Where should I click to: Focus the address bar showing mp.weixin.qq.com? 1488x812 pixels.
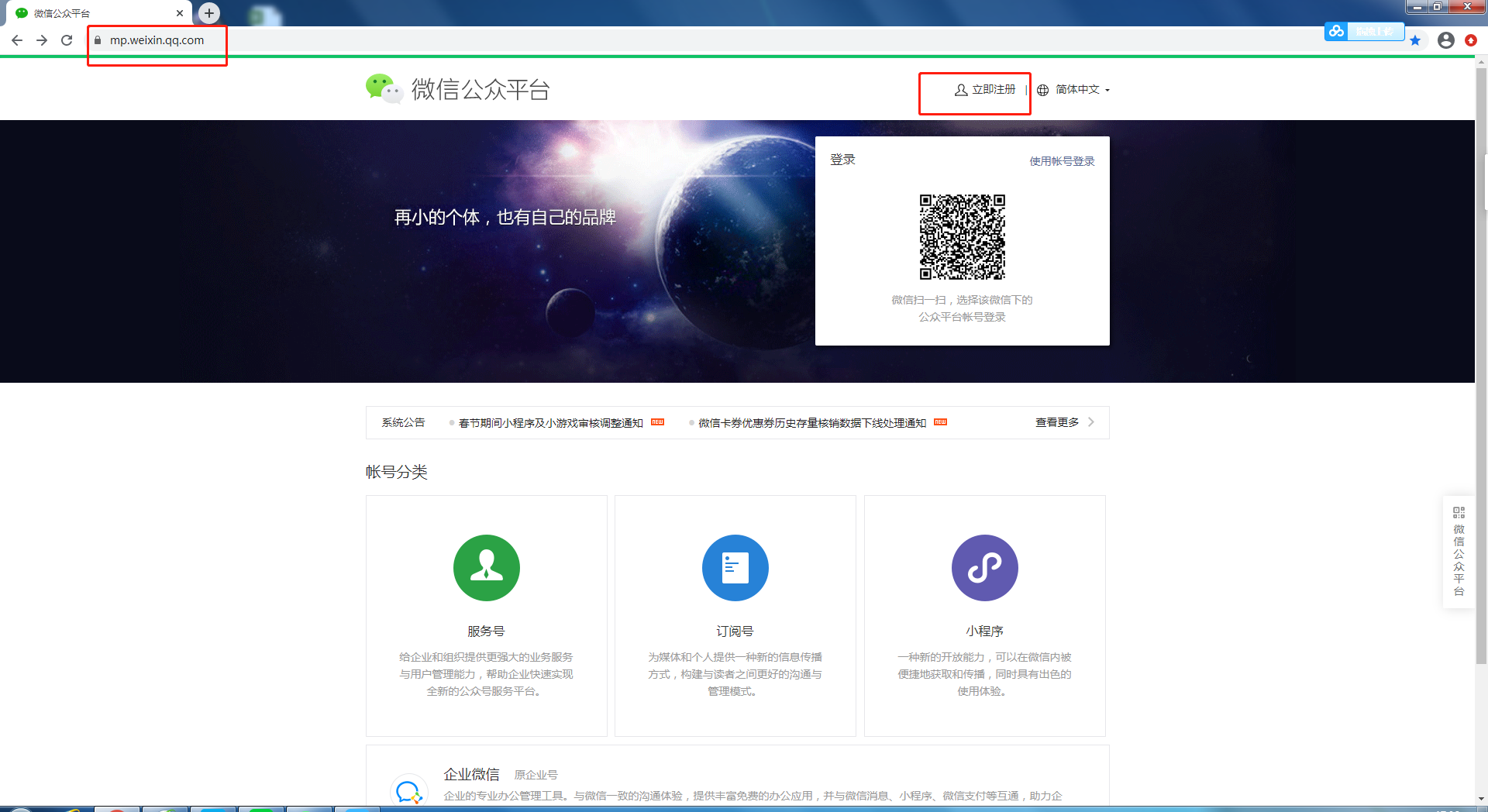point(697,40)
